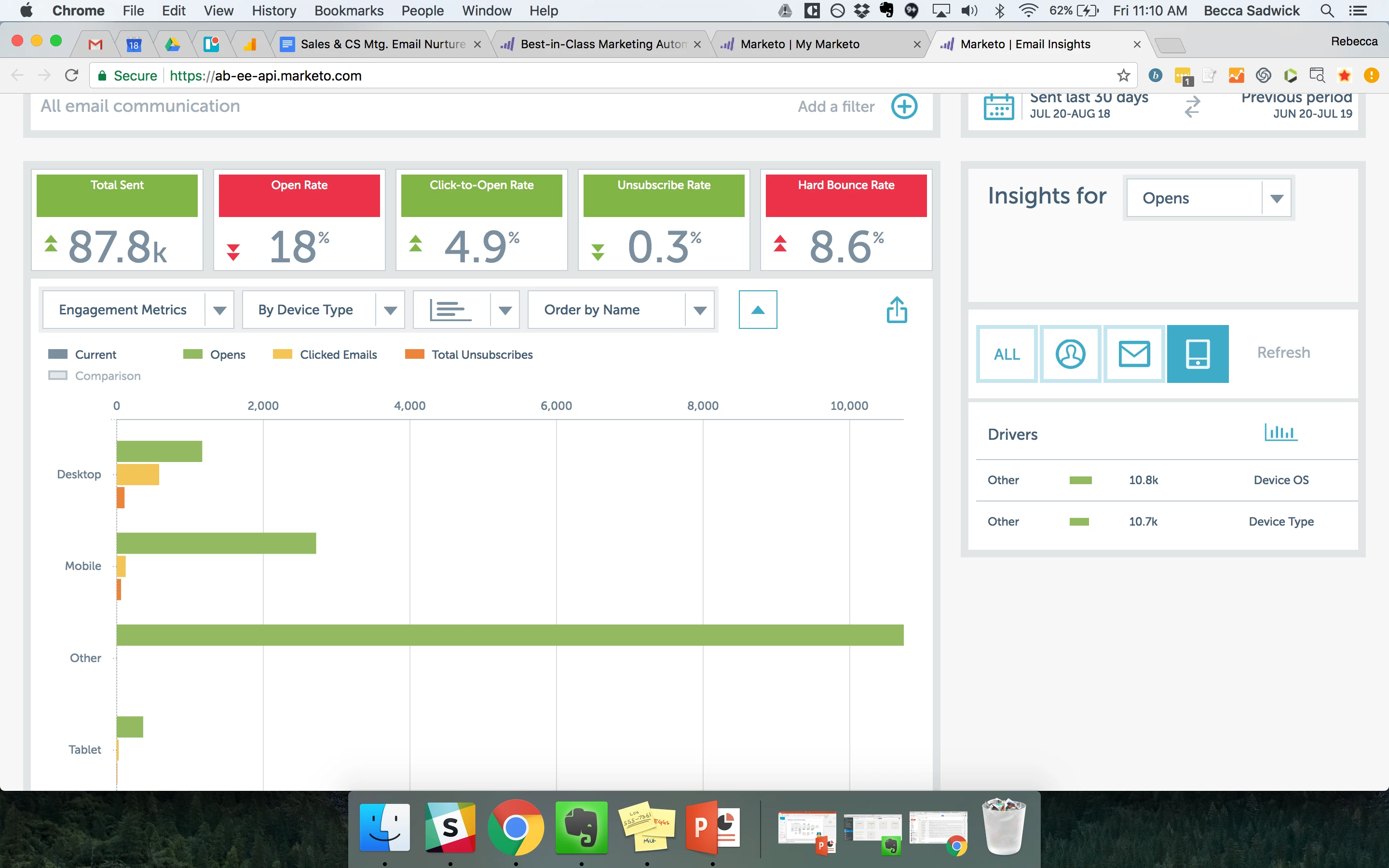Toggle the Comparison legend entry
Image resolution: width=1389 pixels, height=868 pixels.
(108, 376)
